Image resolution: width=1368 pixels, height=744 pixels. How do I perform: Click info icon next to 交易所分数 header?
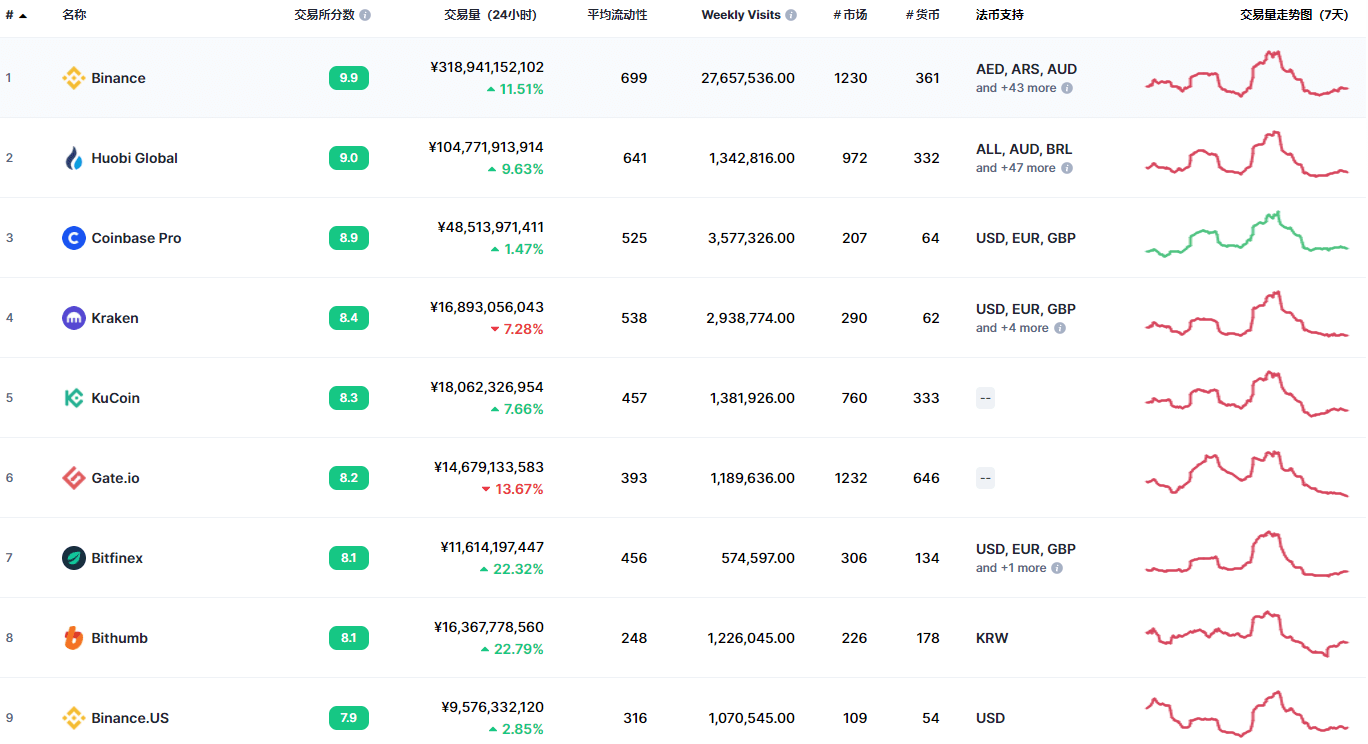click(x=365, y=15)
